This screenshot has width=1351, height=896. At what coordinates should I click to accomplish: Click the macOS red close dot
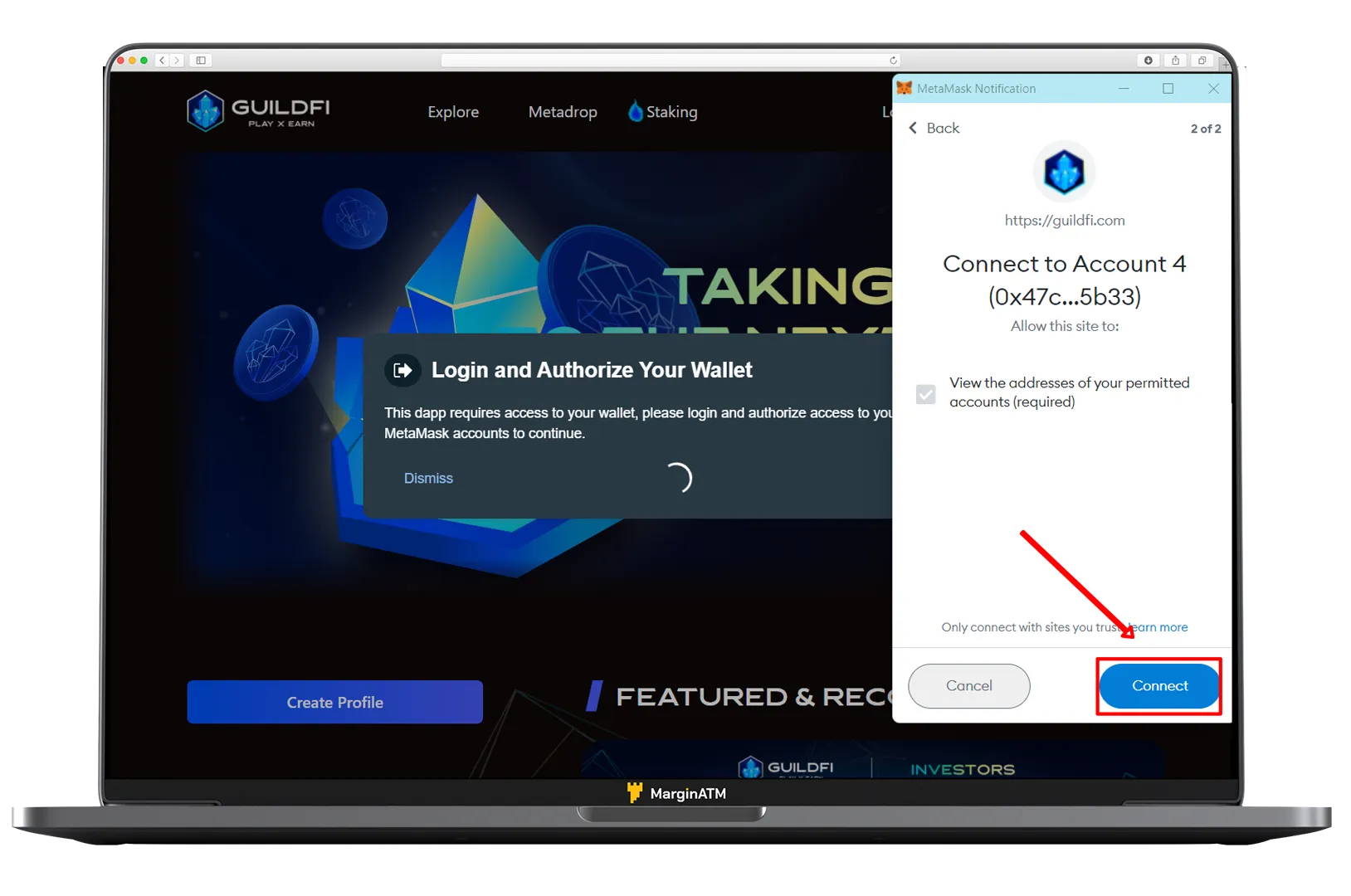[x=121, y=61]
